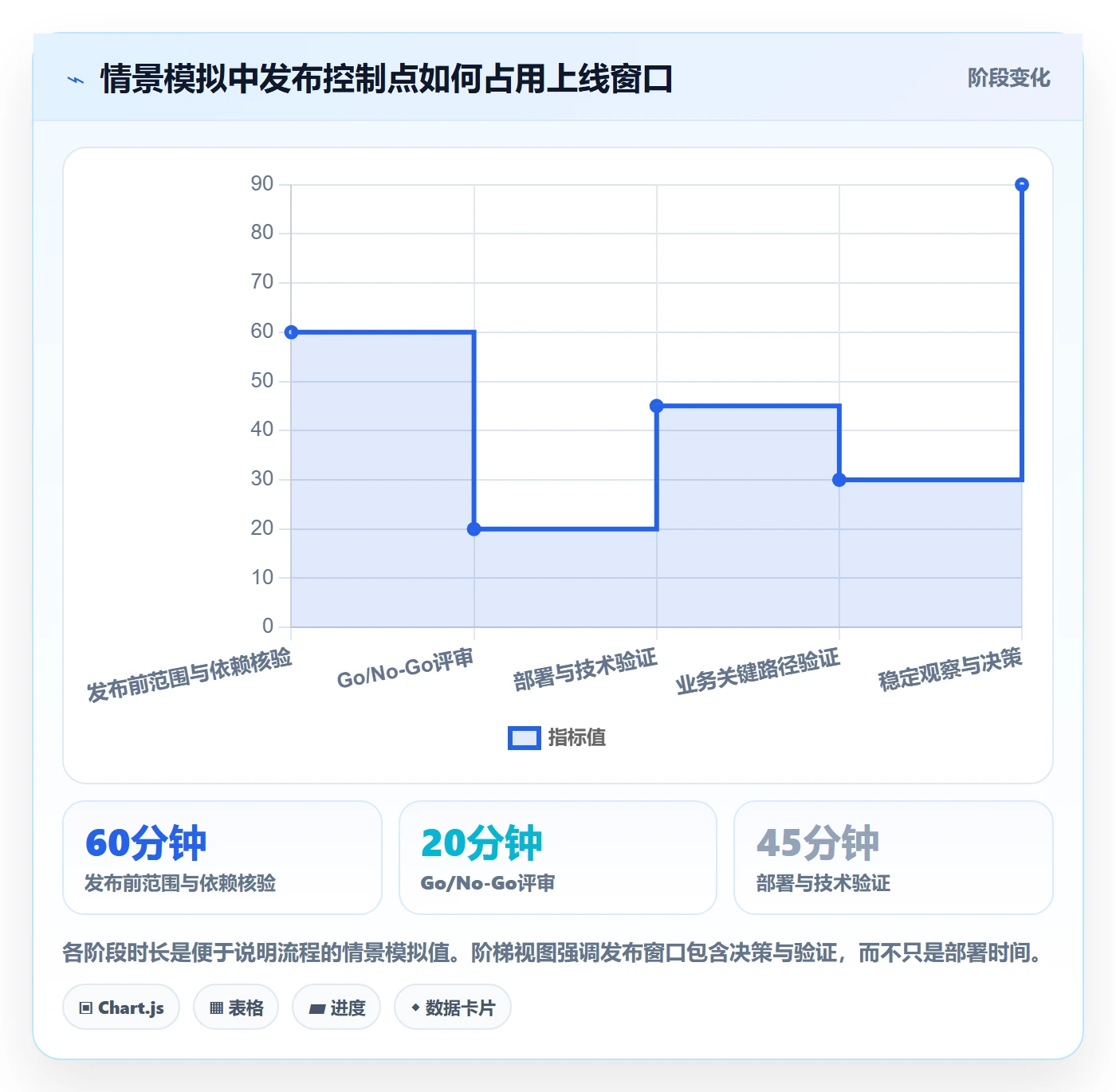Toggle the 指标值 legend color swatch
Image resolution: width=1116 pixels, height=1092 pixels.
(525, 738)
